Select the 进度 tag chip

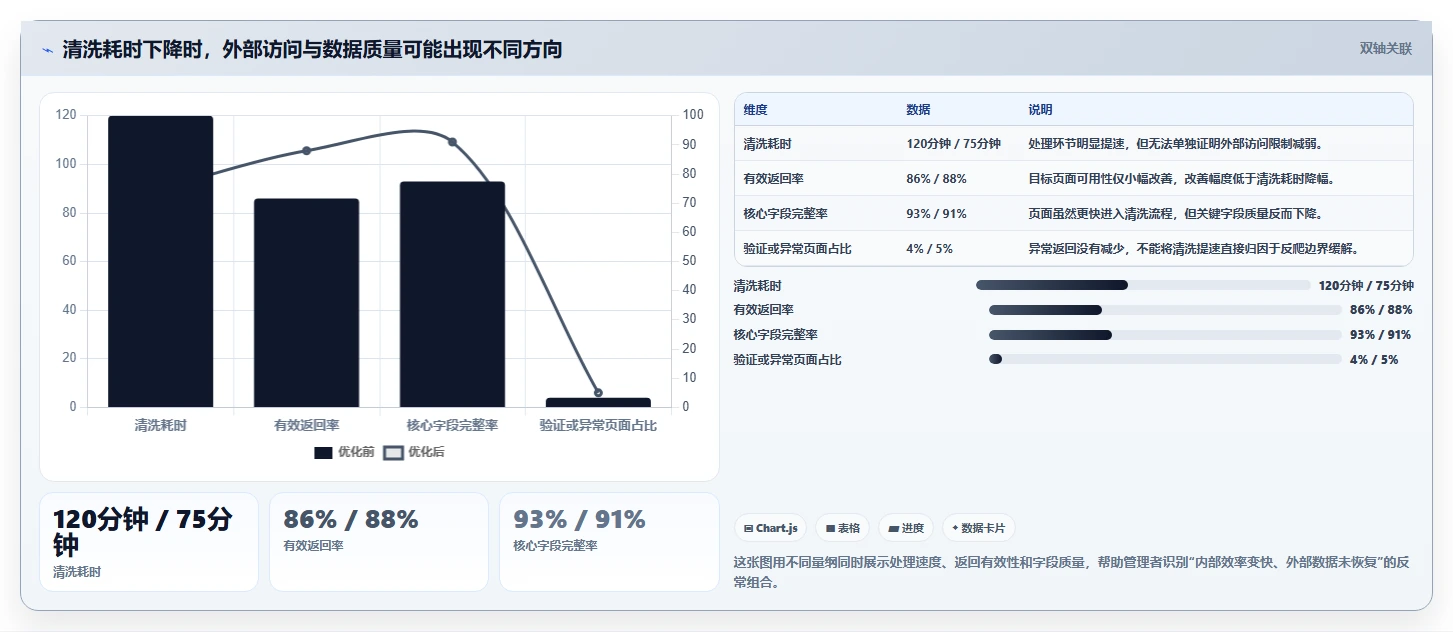906,528
